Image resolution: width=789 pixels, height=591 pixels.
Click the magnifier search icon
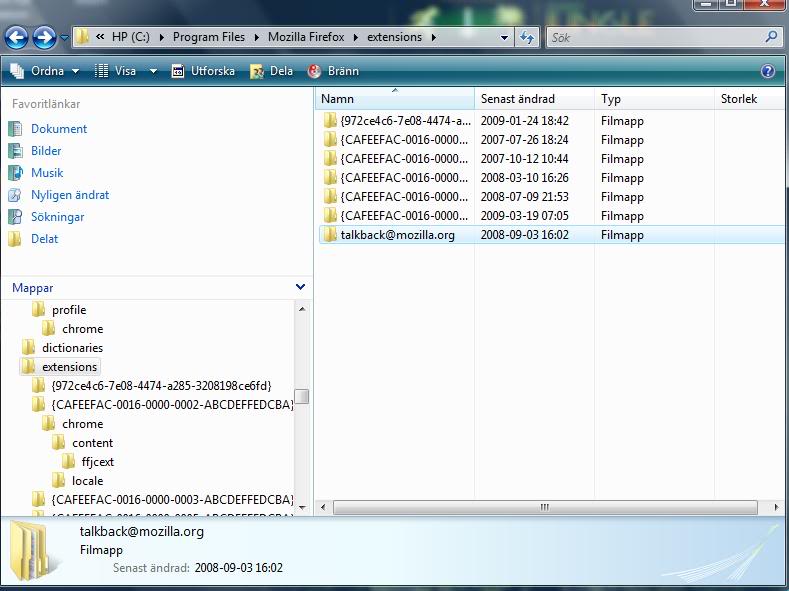771,37
